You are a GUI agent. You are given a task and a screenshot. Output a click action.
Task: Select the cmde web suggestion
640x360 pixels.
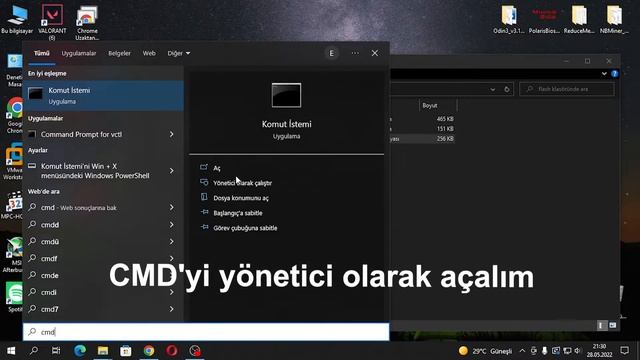click(96, 276)
